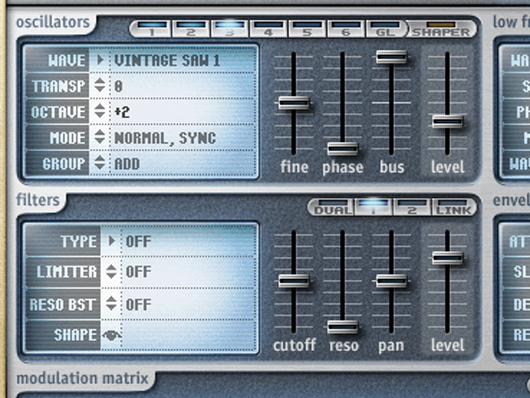Select oscillator 5 button
The image size is (530, 398).
[307, 29]
